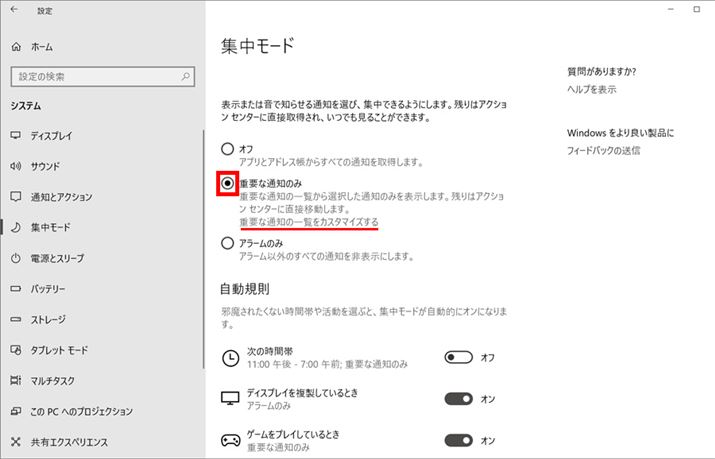Click Windows をより良い製品に text
715x459 pixels.
click(x=620, y=133)
